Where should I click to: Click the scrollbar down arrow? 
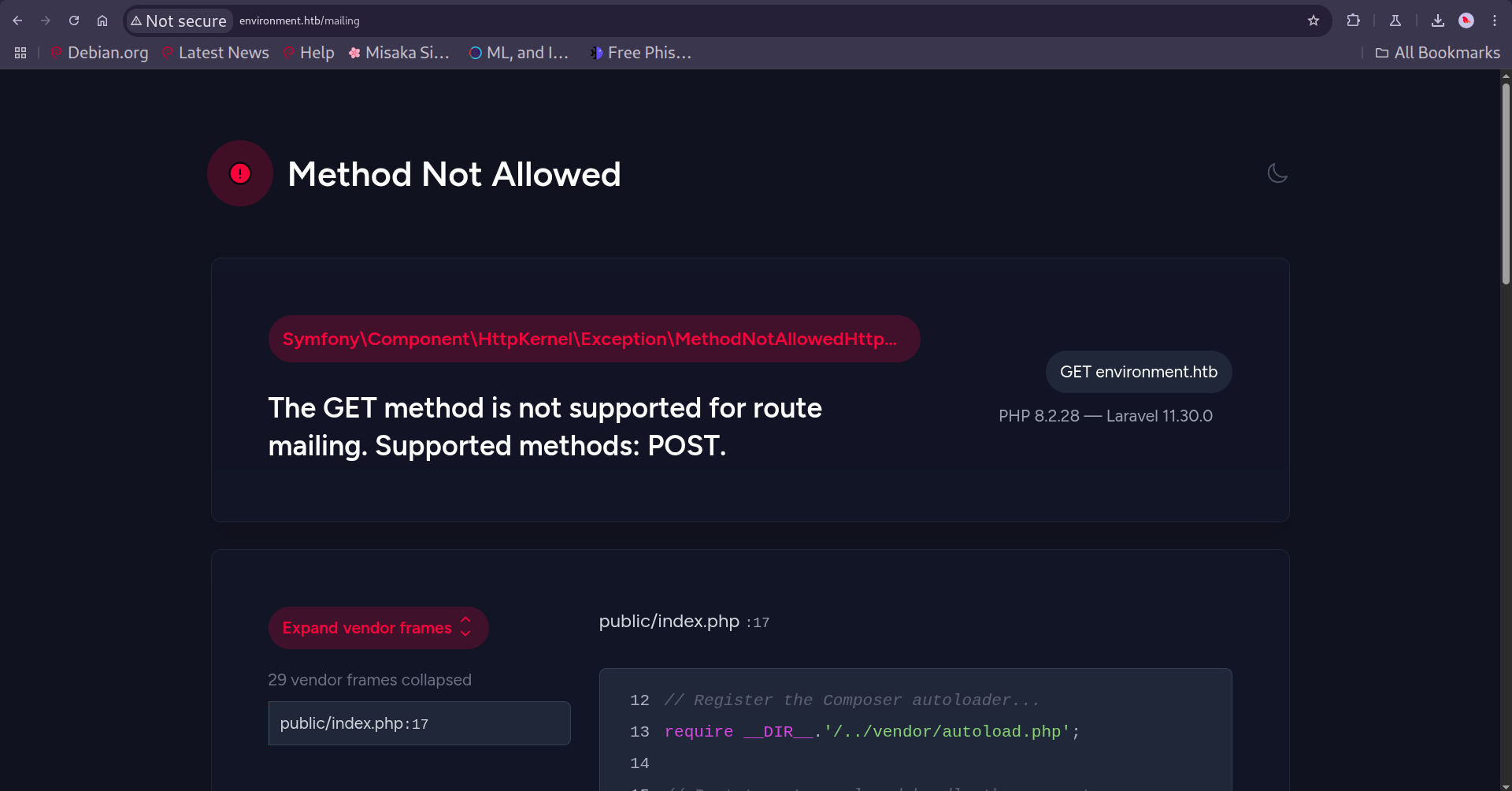[1506, 785]
